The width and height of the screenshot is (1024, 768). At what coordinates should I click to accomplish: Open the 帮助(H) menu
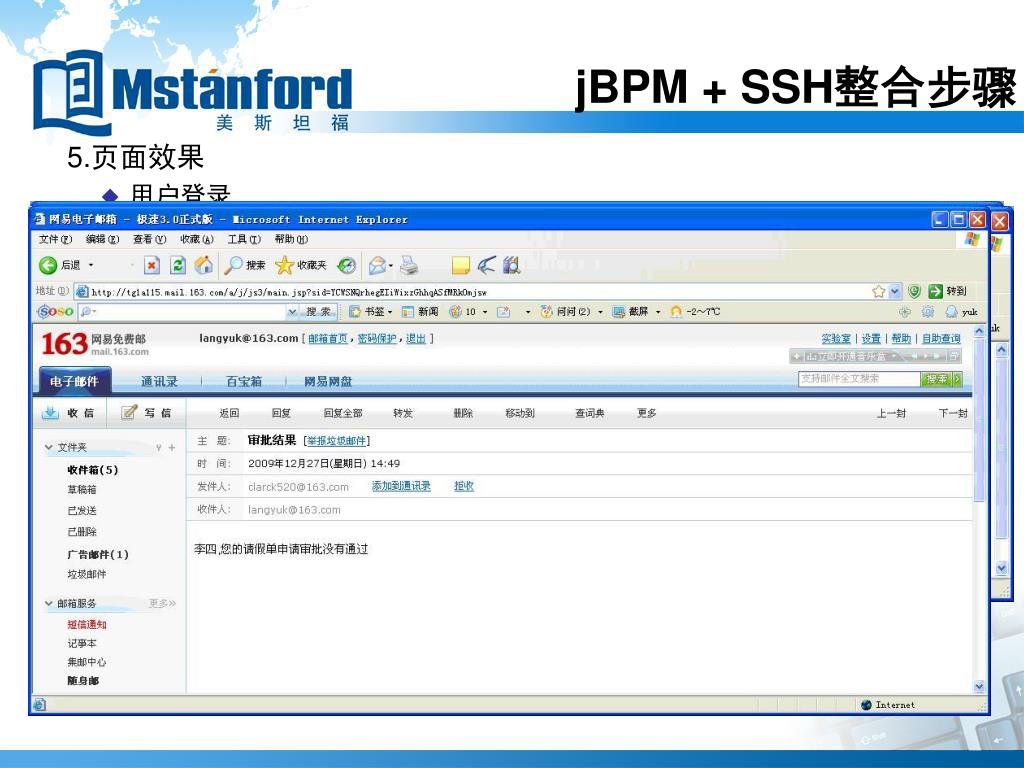pos(291,239)
